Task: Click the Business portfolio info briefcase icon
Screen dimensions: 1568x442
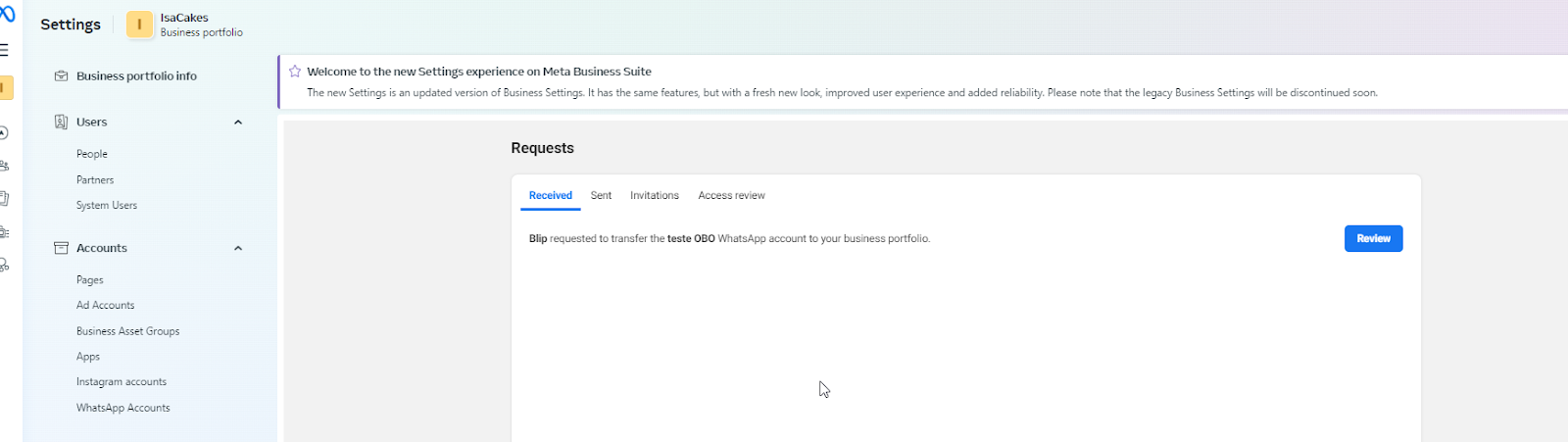Action: pyautogui.click(x=61, y=75)
